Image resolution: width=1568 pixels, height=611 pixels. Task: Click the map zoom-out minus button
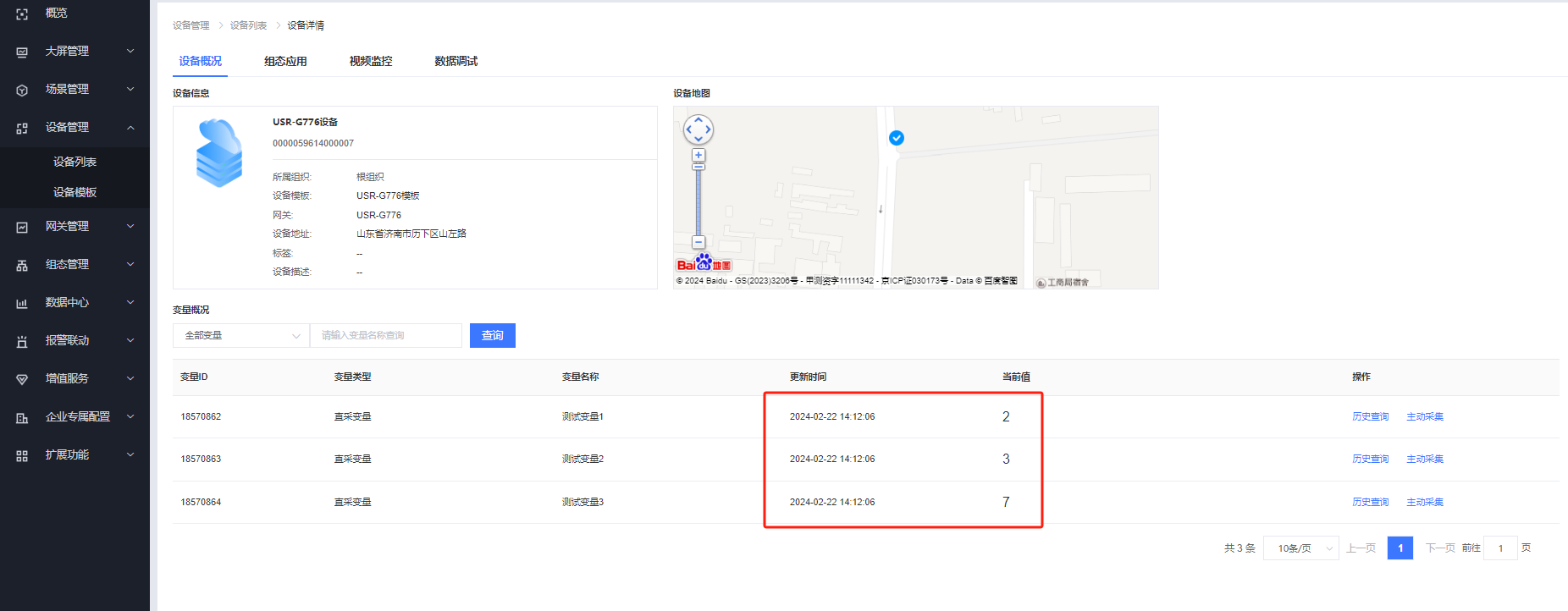pyautogui.click(x=698, y=242)
